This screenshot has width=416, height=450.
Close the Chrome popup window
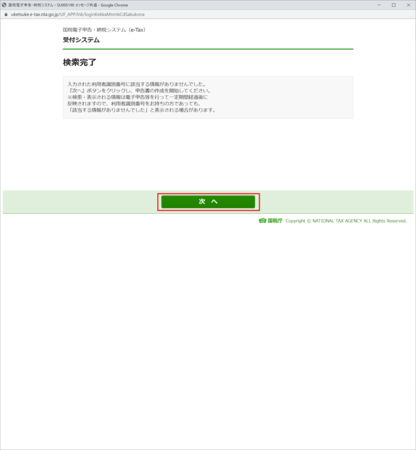point(408,5)
